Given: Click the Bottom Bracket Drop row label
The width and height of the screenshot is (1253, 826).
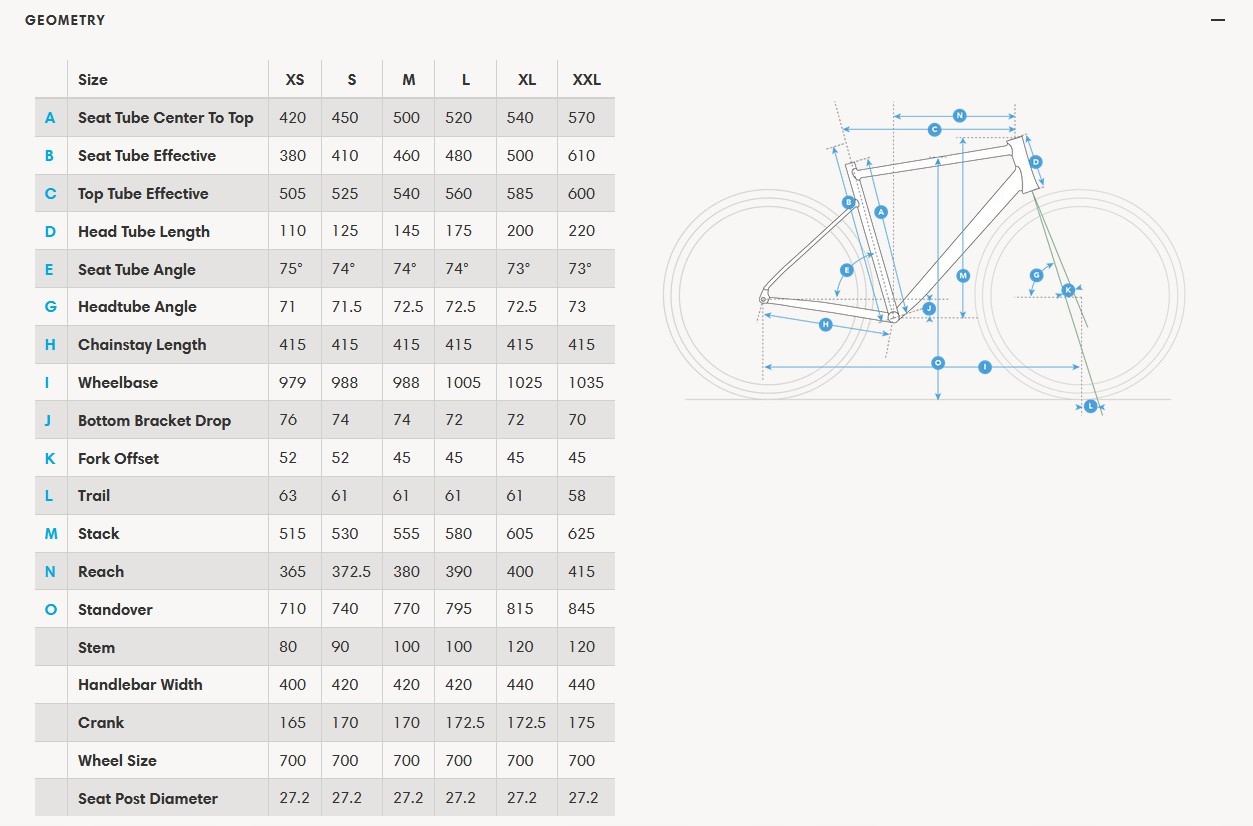Looking at the screenshot, I should coord(154,421).
